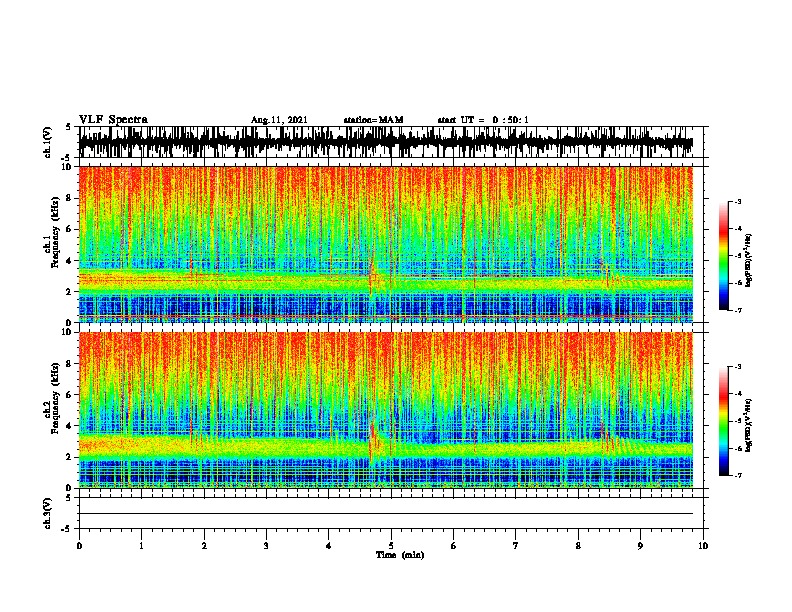This screenshot has width=792, height=612.
Task: Click the ch.2 color bar PSD unit label
Action: [x=748, y=425]
